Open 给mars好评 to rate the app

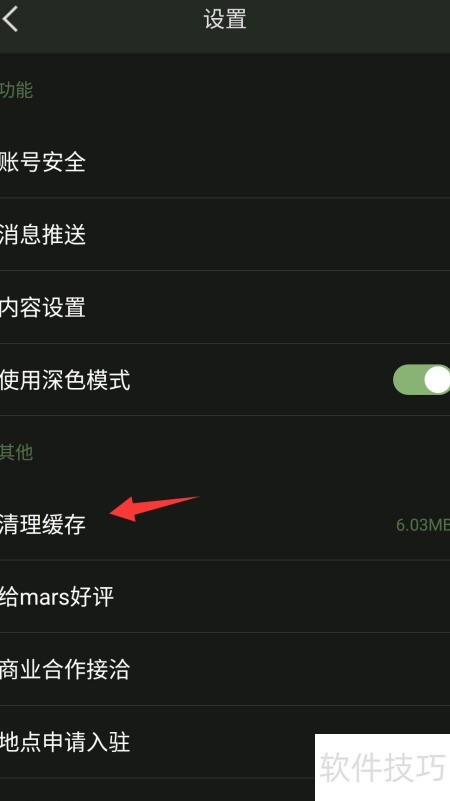225,597
